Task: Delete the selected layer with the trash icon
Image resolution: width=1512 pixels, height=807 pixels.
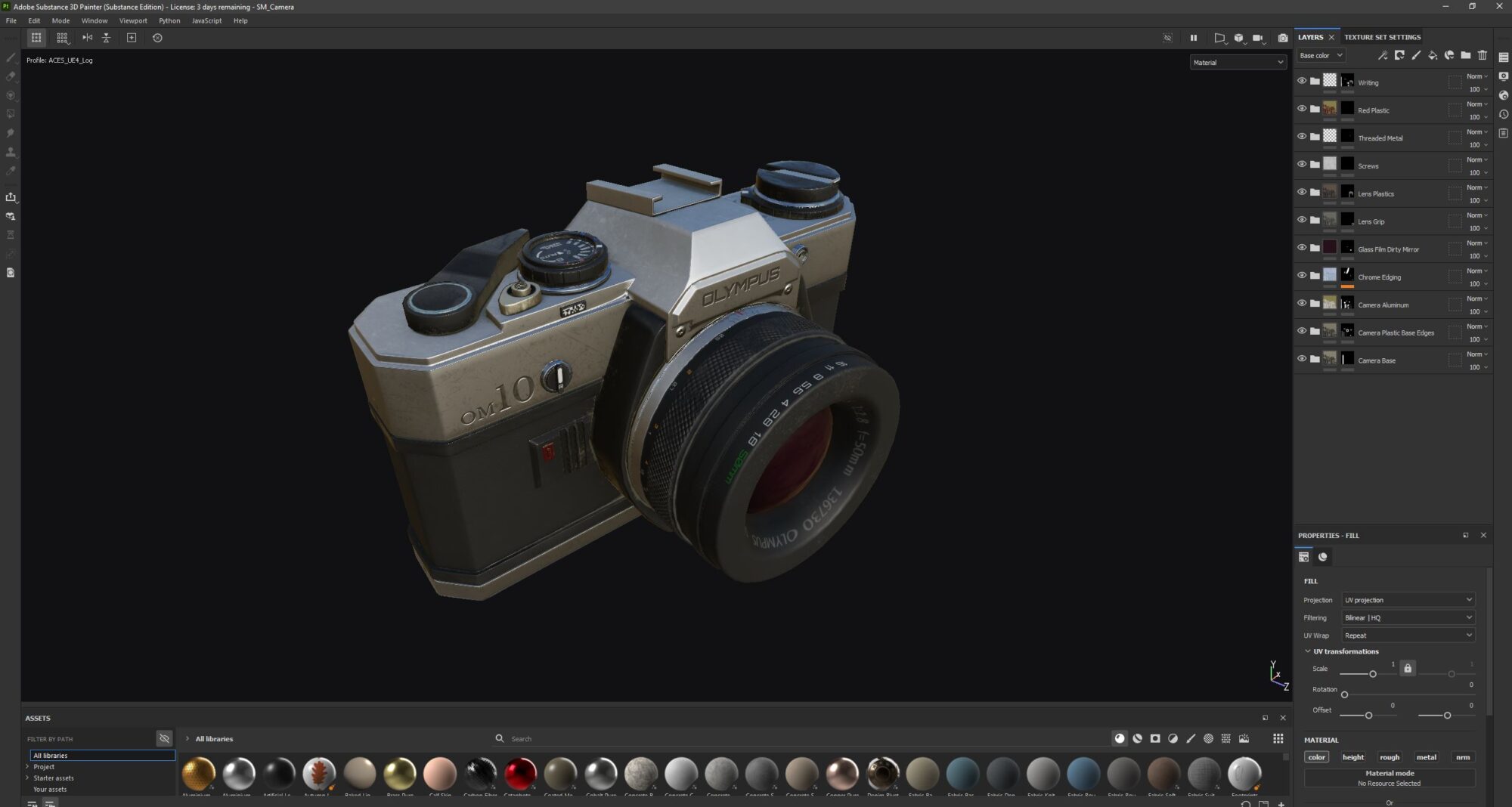Action: [1483, 55]
